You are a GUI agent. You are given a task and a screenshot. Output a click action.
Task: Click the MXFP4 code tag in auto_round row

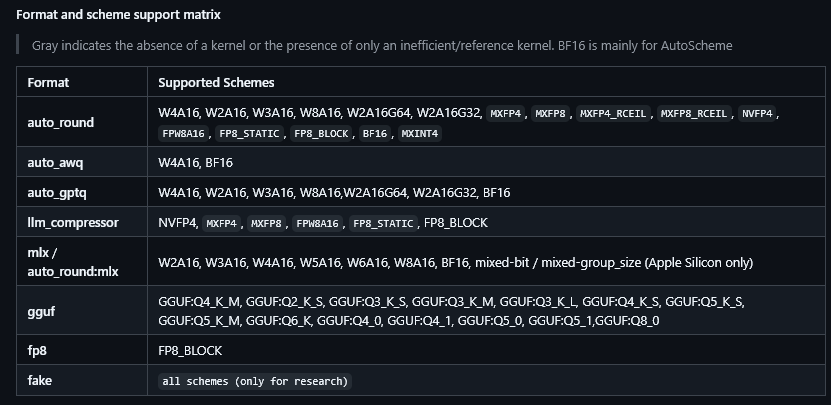point(506,113)
